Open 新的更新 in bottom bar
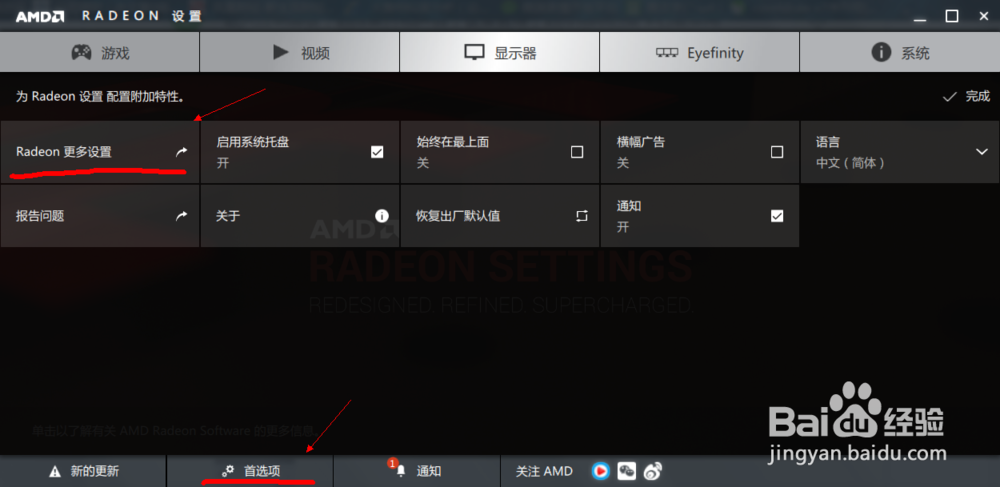Screen dimensions: 1000x487 [83, 472]
